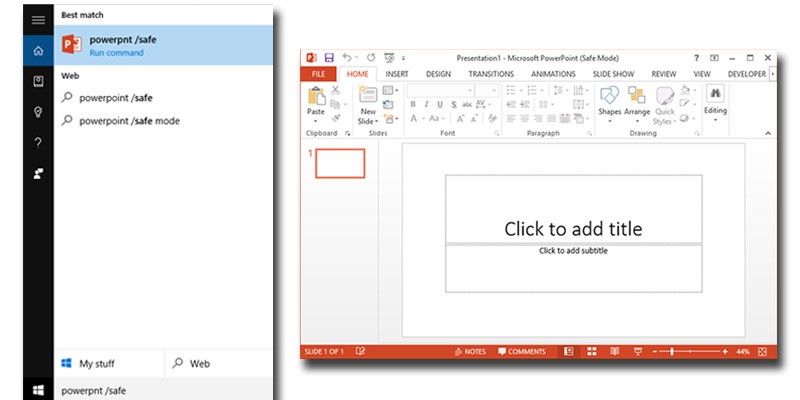Image resolution: width=800 pixels, height=400 pixels.
Task: Customize Quick Access Toolbar dropdown arrow
Action: pyautogui.click(x=404, y=58)
